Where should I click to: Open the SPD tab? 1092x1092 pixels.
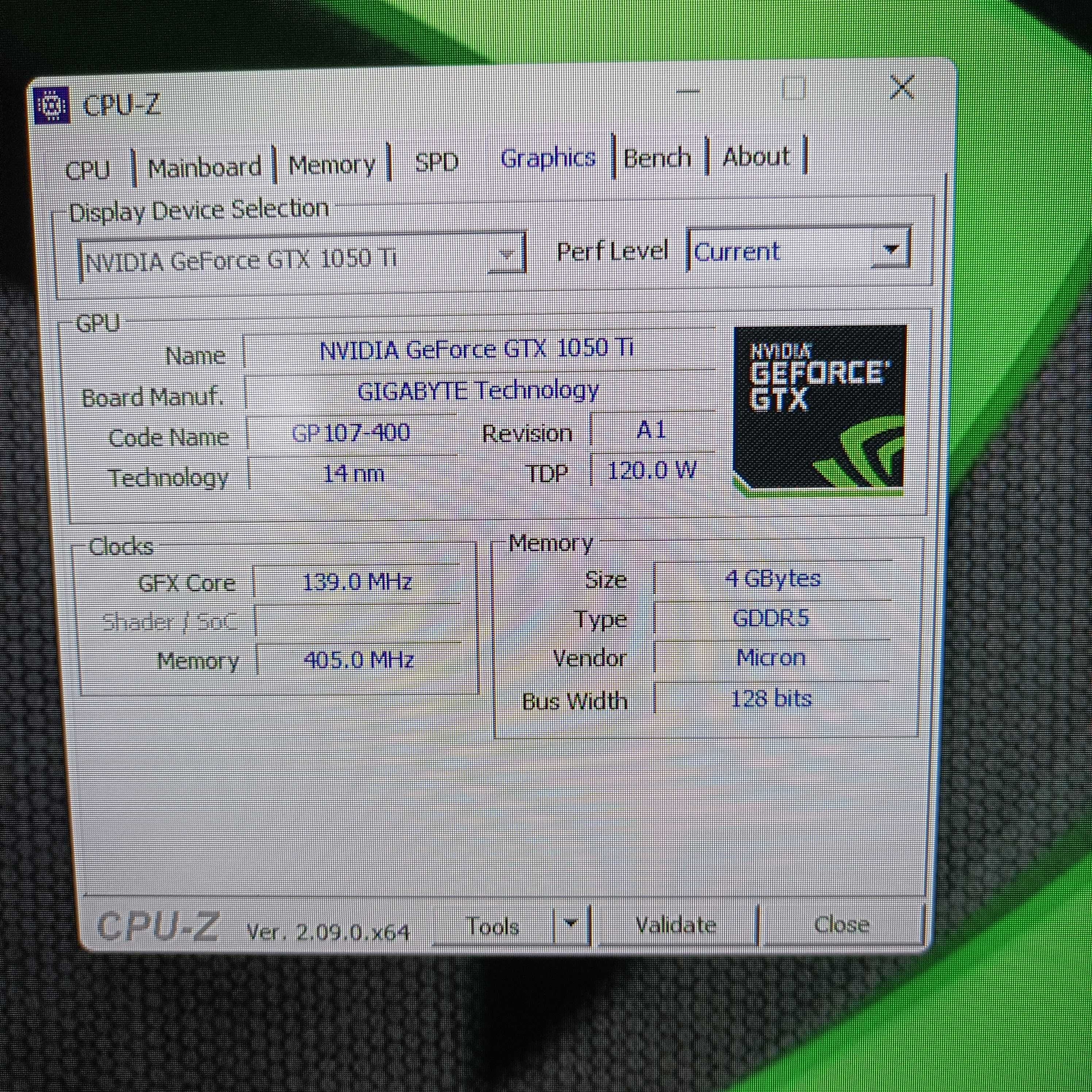tap(437, 162)
